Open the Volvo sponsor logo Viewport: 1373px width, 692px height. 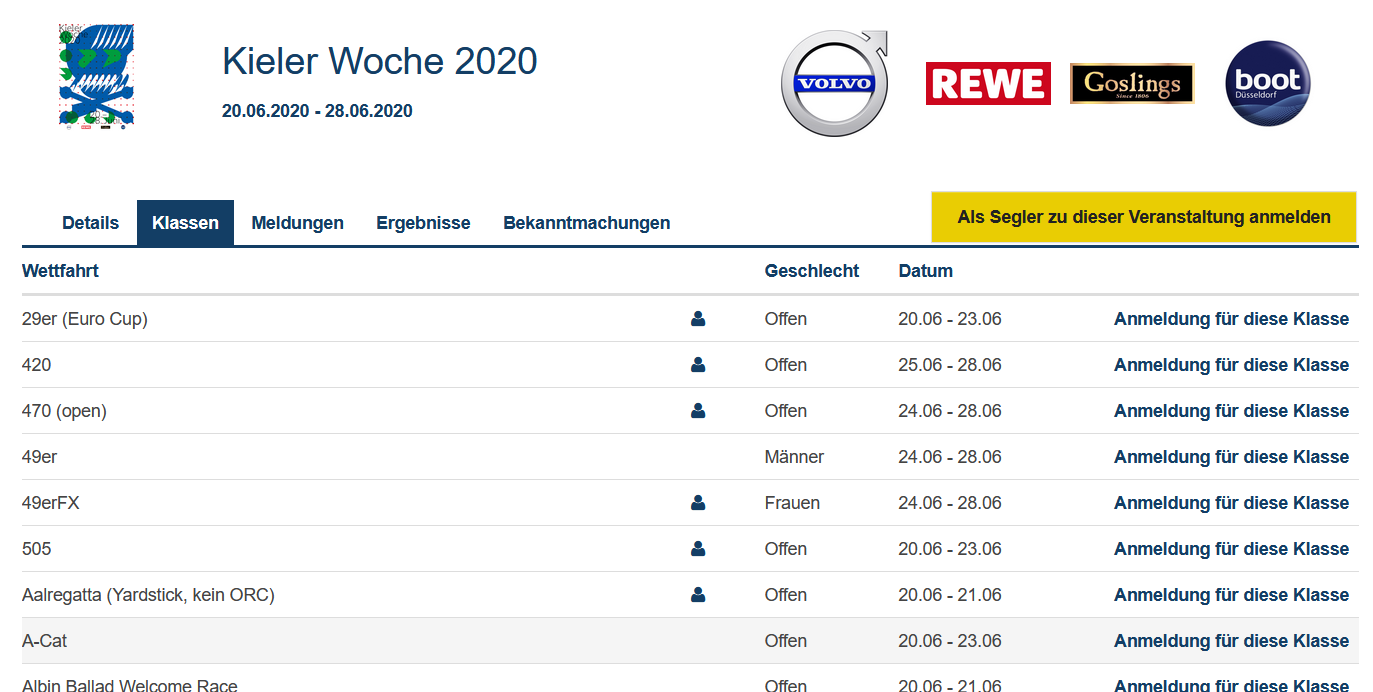[x=834, y=84]
